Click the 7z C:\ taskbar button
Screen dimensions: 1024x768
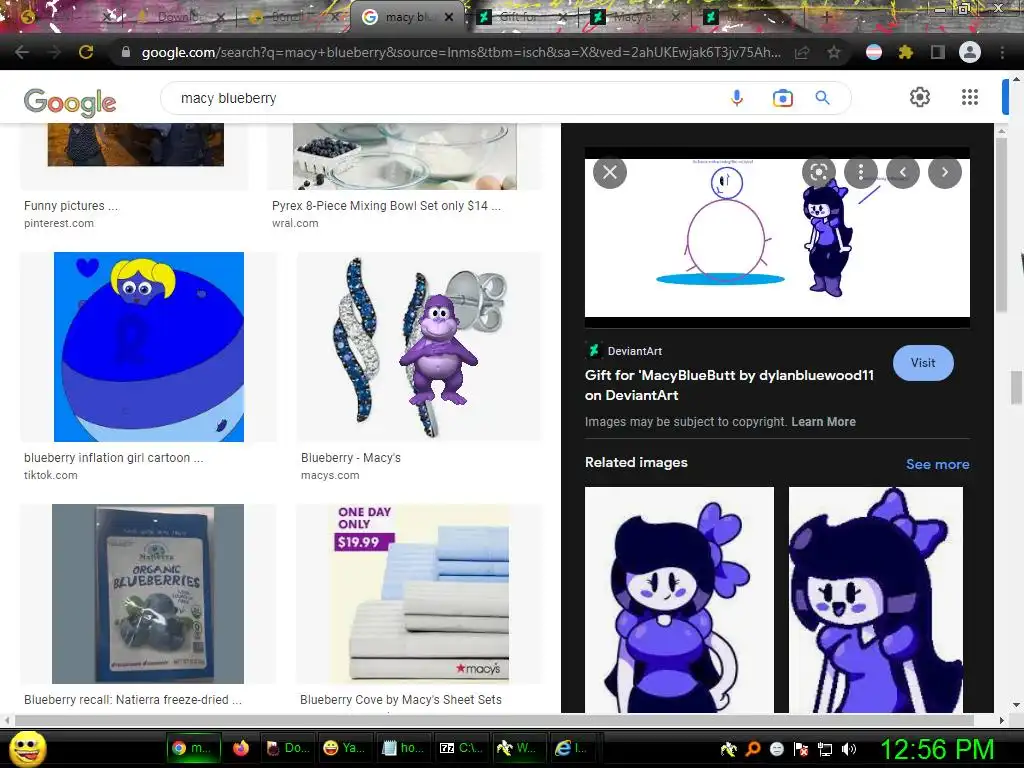pyautogui.click(x=460, y=748)
